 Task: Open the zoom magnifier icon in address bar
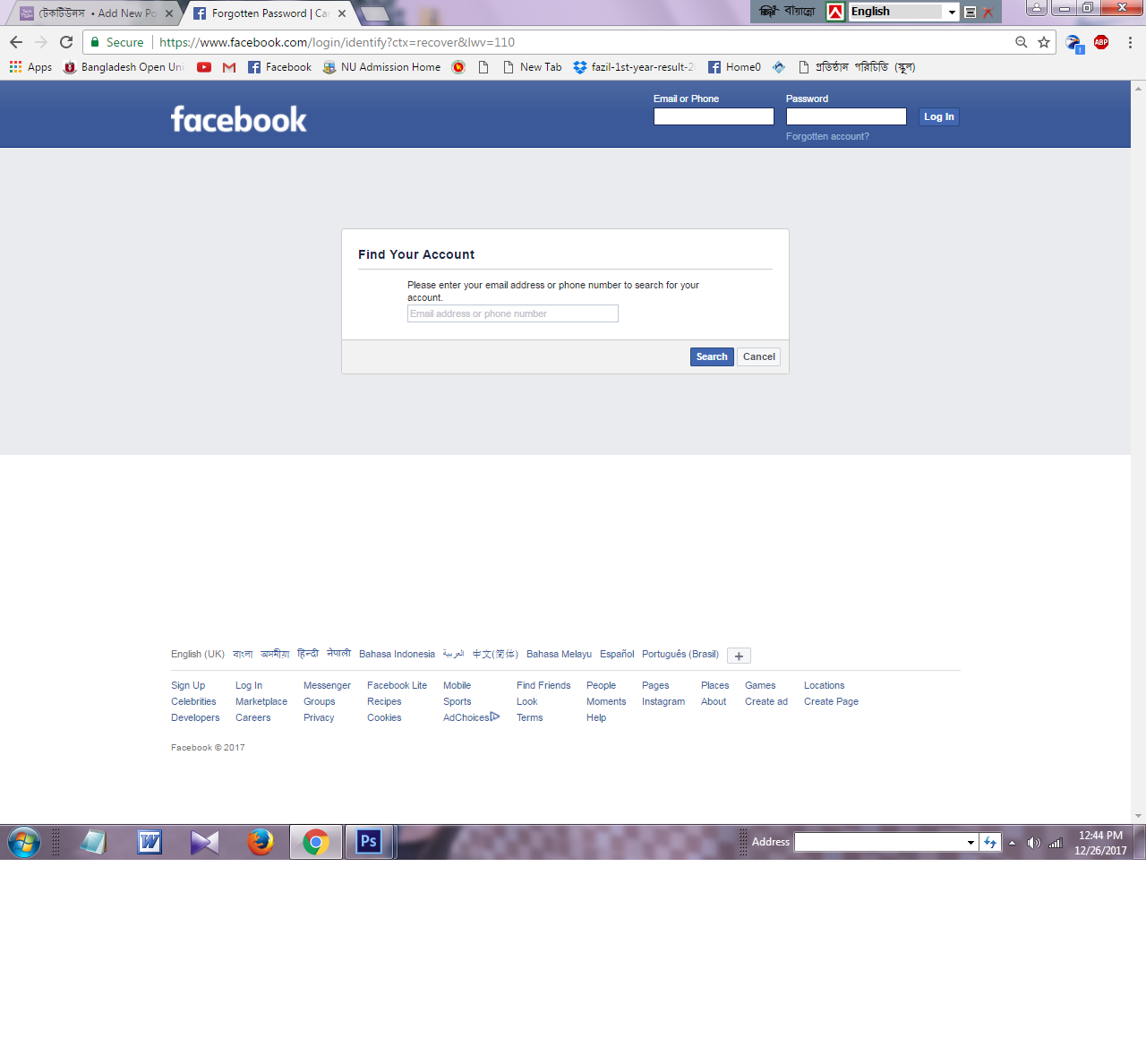[1022, 42]
